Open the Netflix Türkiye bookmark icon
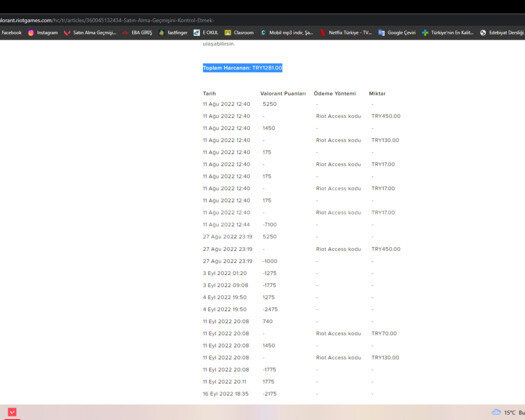The height and width of the screenshot is (420, 525). coord(323,32)
